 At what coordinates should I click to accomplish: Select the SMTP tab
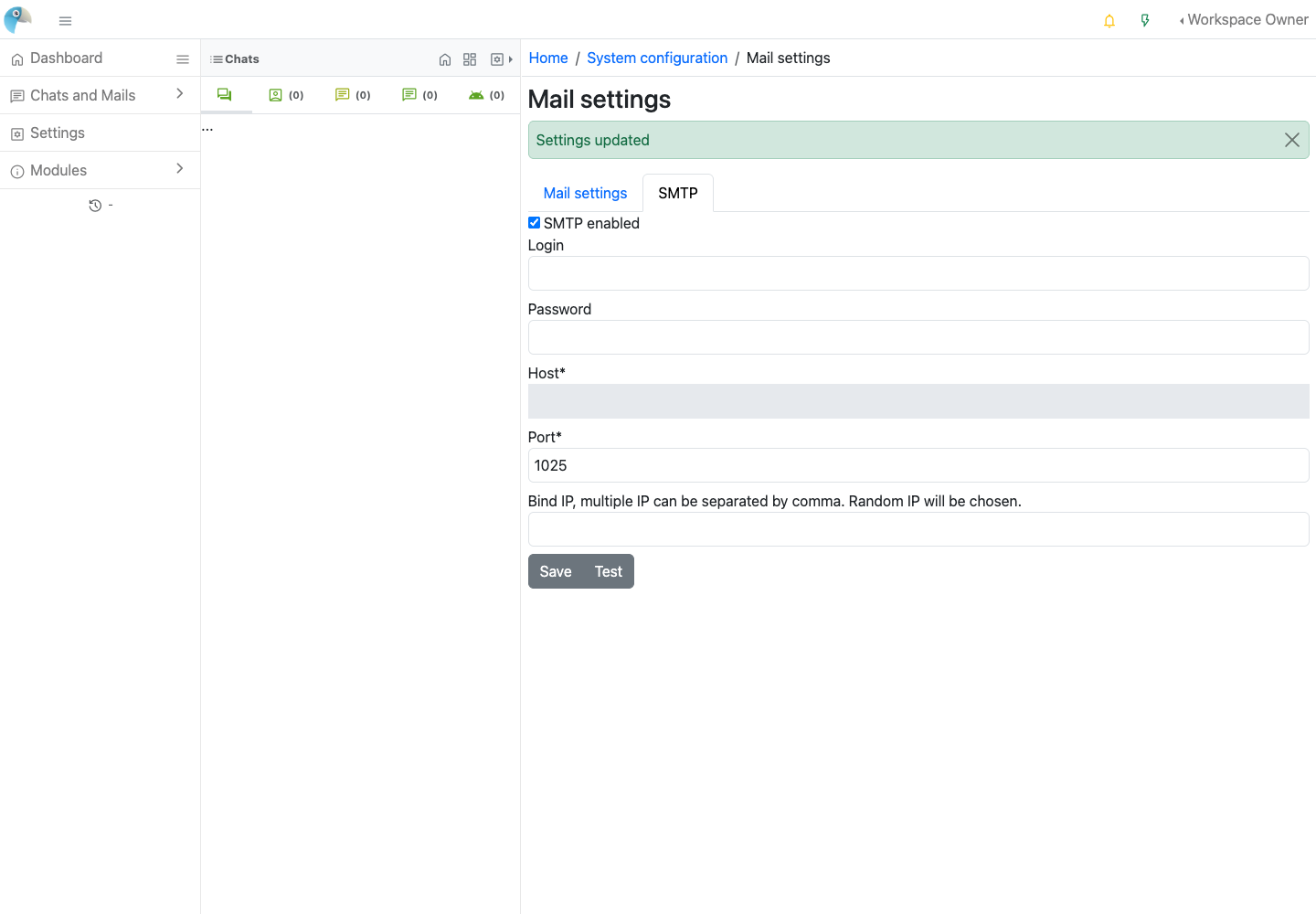coord(678,193)
